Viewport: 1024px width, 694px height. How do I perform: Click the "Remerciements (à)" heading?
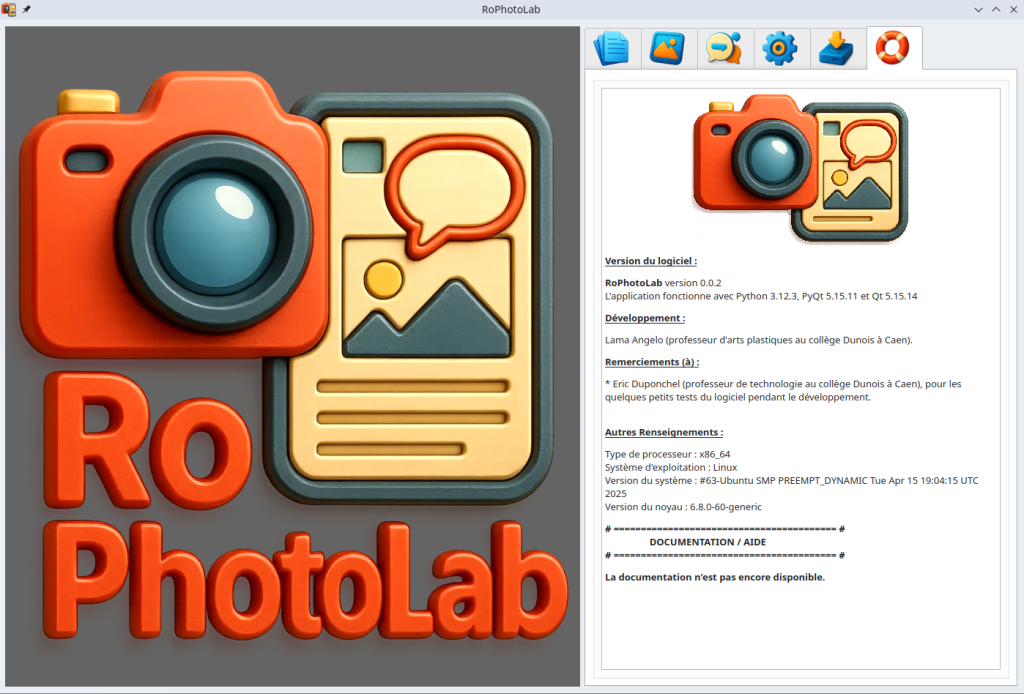[x=652, y=362]
